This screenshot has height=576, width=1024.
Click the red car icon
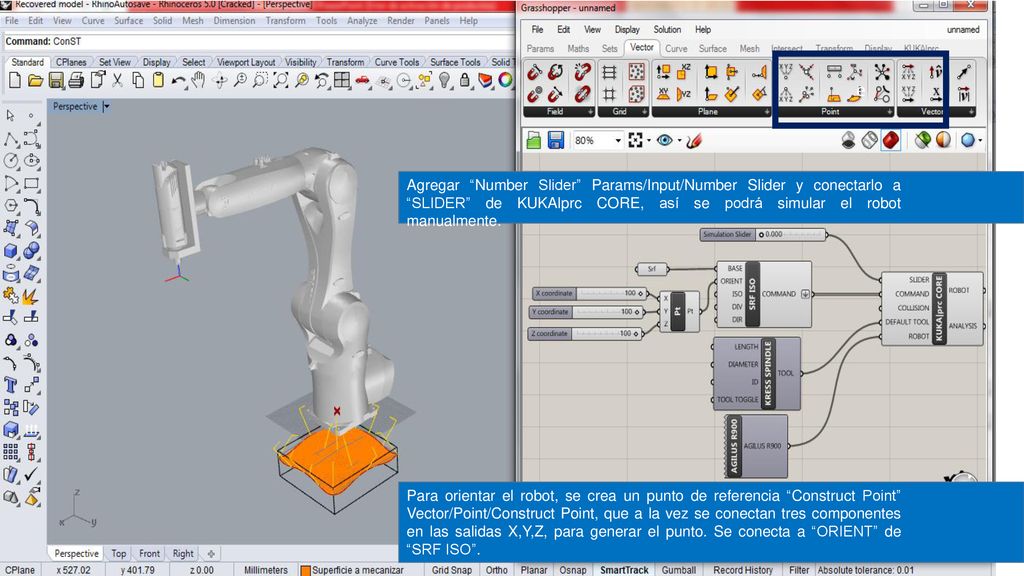(x=362, y=80)
